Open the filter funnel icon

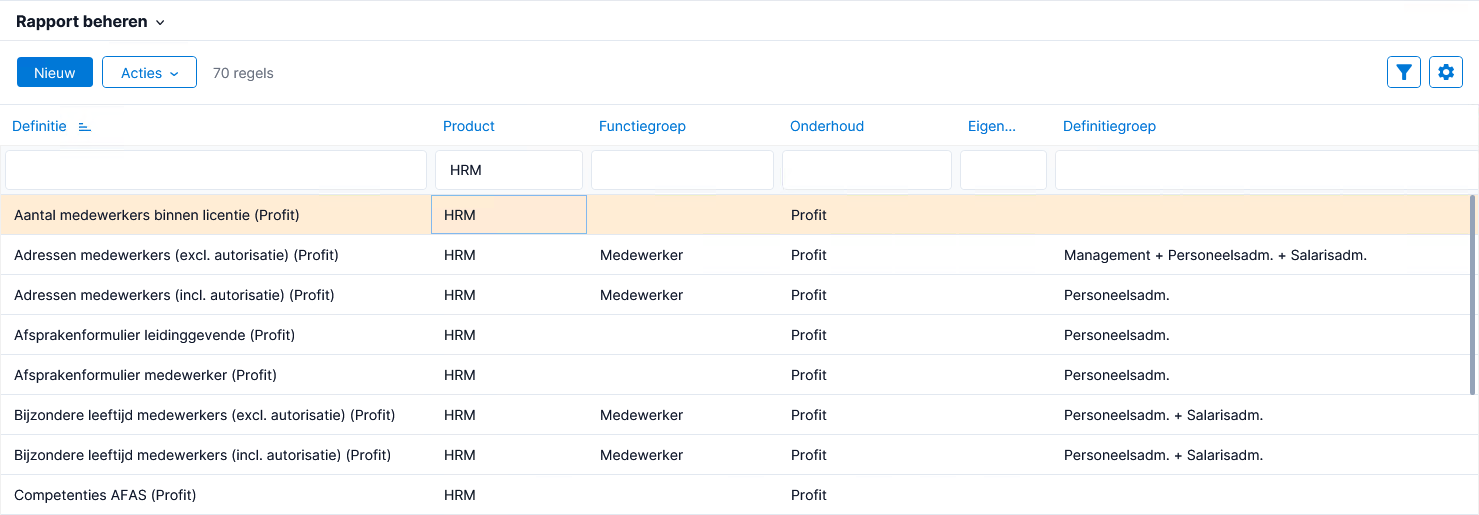pos(1404,72)
